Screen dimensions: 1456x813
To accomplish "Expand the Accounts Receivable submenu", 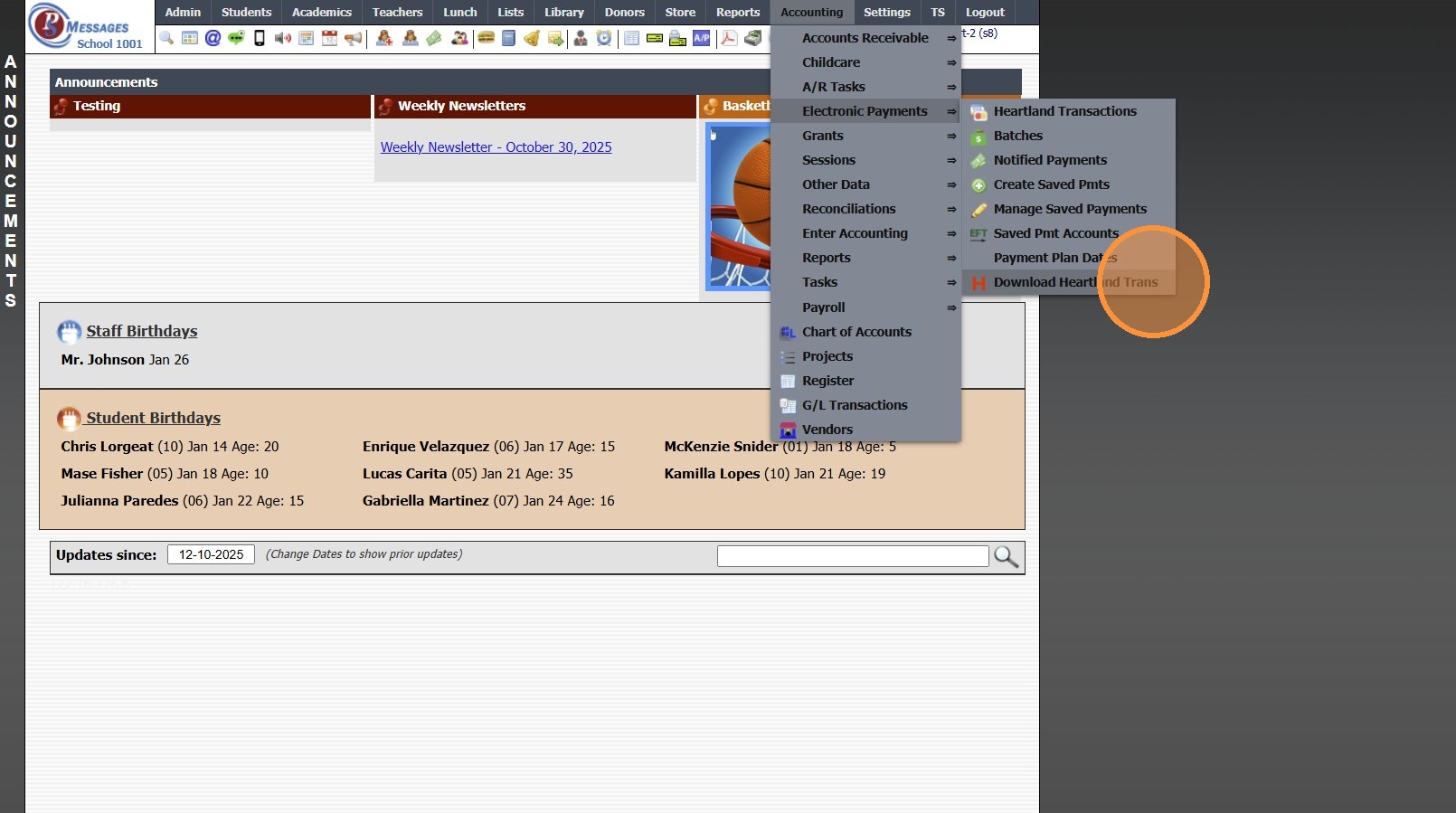I will (865, 38).
